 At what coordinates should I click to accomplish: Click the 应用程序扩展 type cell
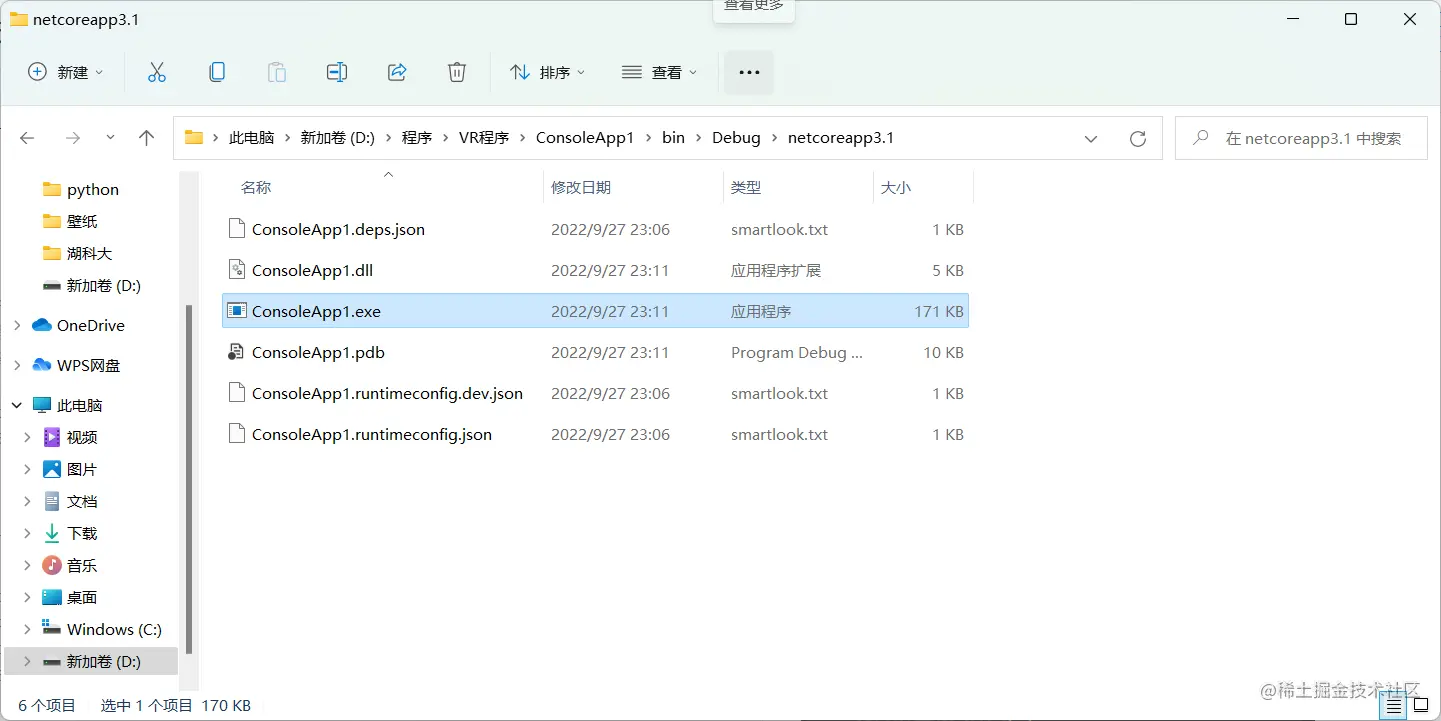(776, 270)
